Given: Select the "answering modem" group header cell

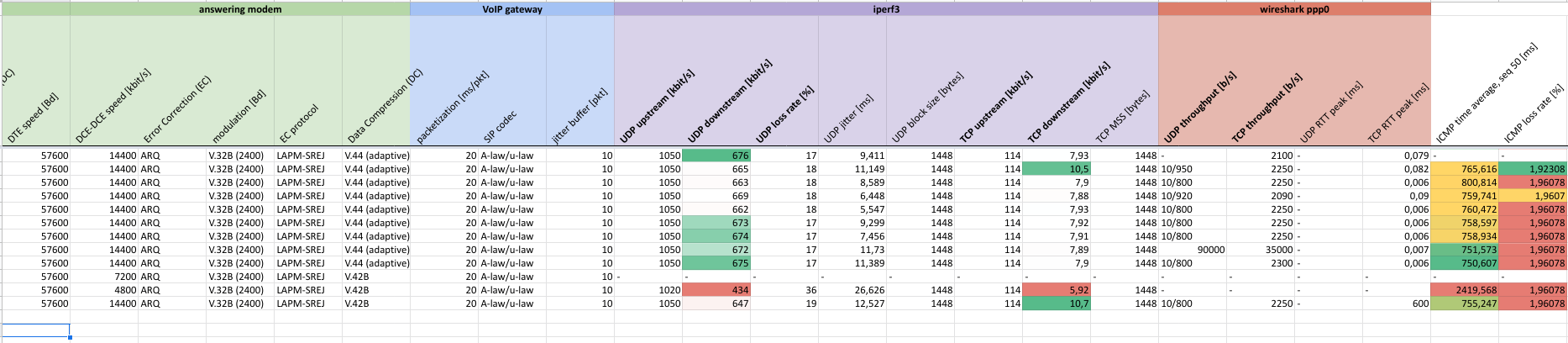Looking at the screenshot, I should pyautogui.click(x=240, y=9).
